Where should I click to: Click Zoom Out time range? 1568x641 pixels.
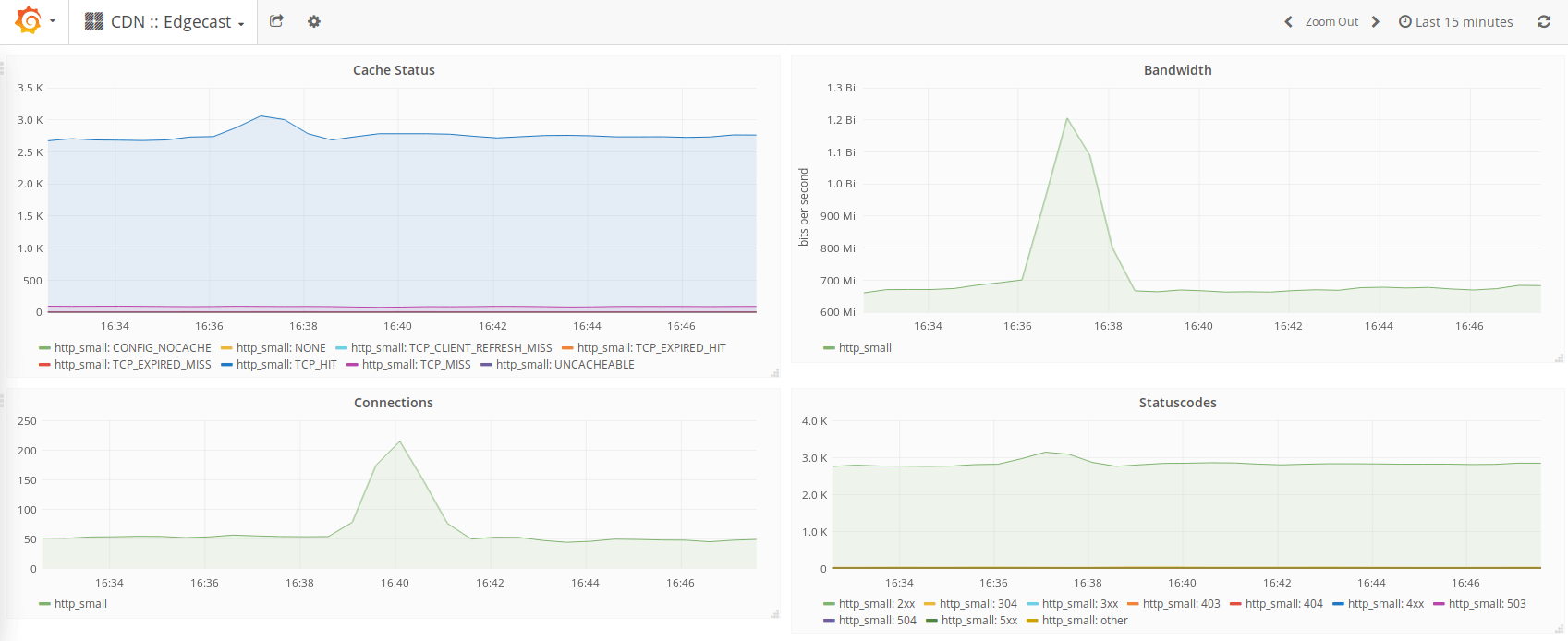(x=1331, y=22)
